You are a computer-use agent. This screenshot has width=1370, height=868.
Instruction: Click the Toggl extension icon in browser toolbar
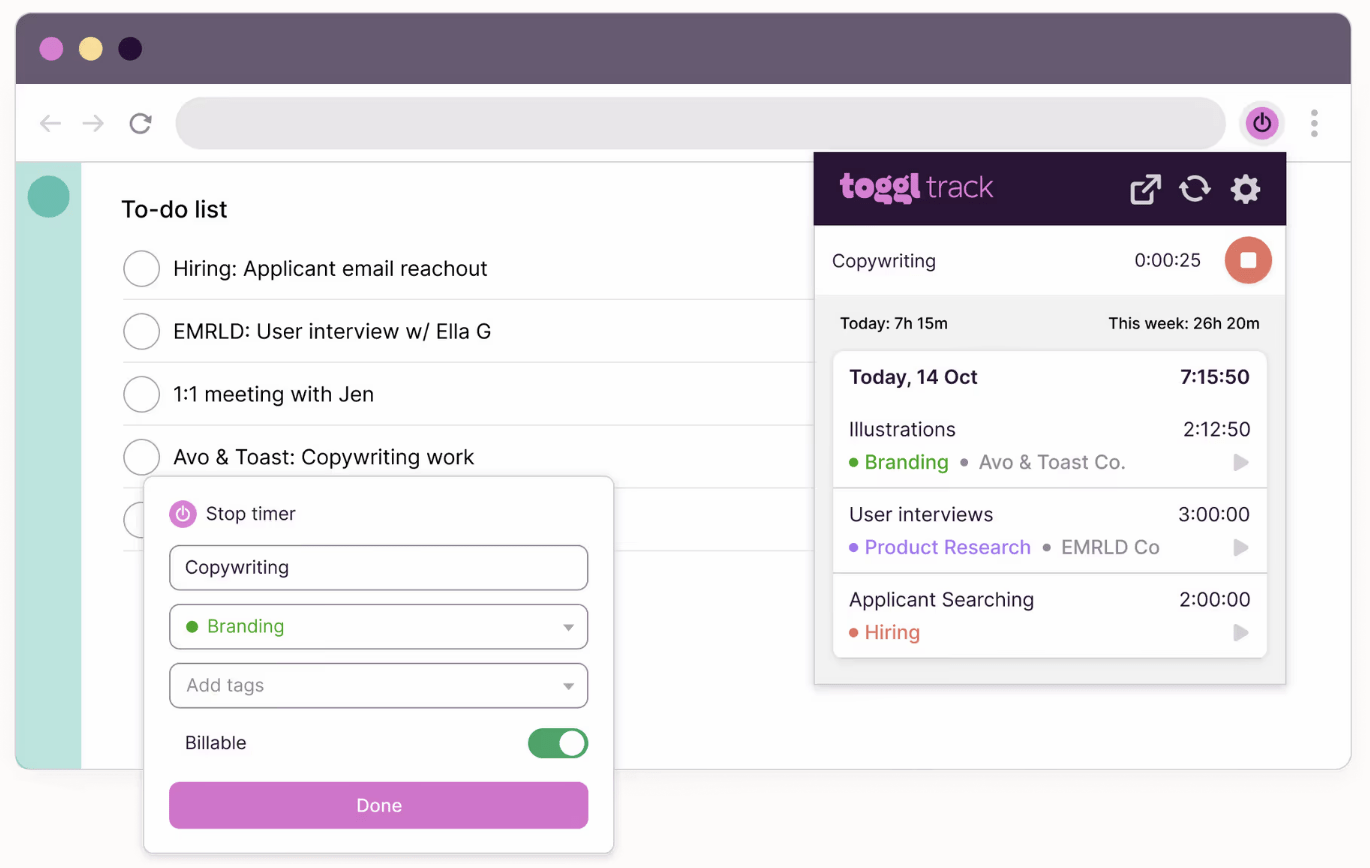click(1262, 123)
